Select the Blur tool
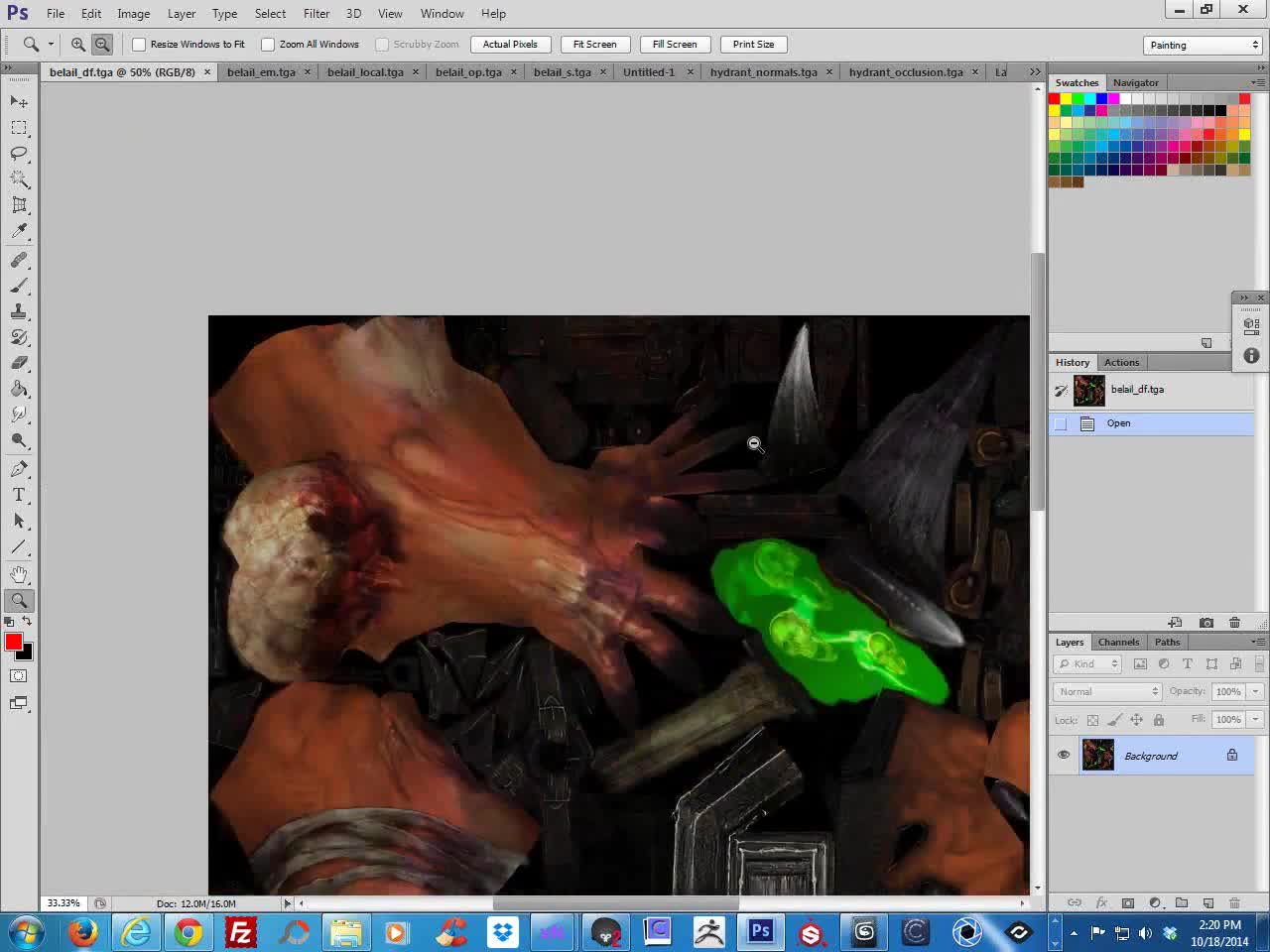Viewport: 1270px width, 952px height. tap(19, 415)
